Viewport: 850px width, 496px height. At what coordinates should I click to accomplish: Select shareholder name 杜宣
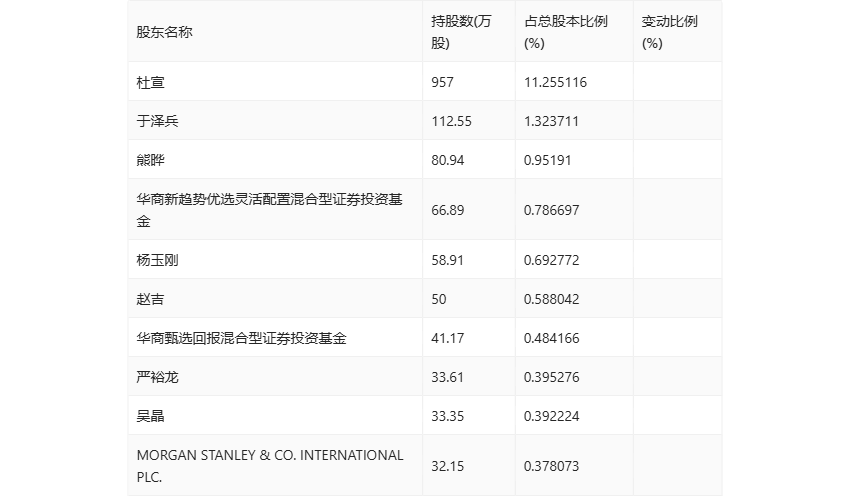150,82
